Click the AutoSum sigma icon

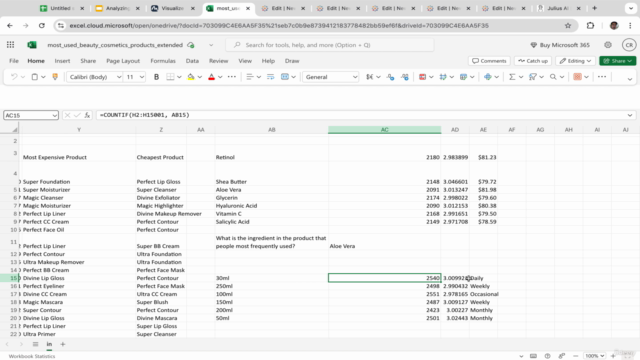tap(512, 77)
